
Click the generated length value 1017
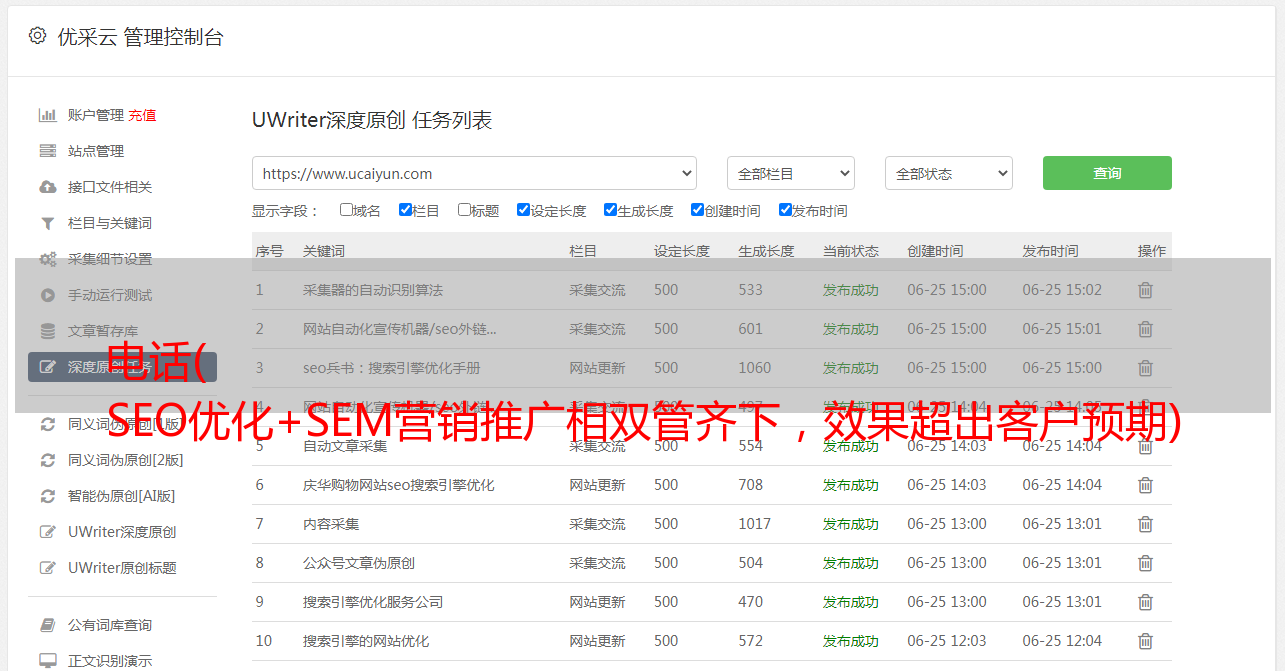[755, 524]
